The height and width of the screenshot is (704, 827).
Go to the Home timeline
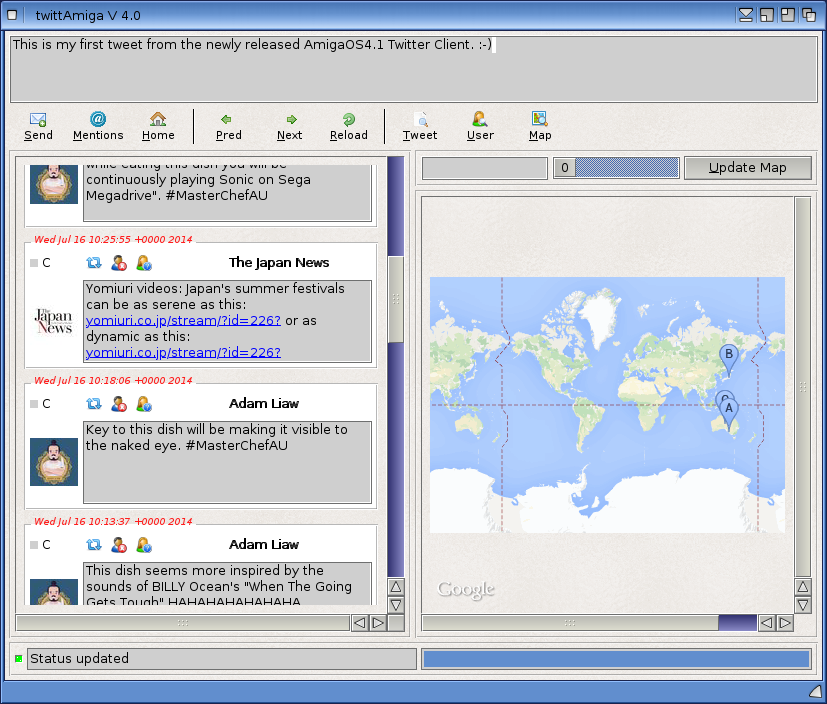click(158, 127)
